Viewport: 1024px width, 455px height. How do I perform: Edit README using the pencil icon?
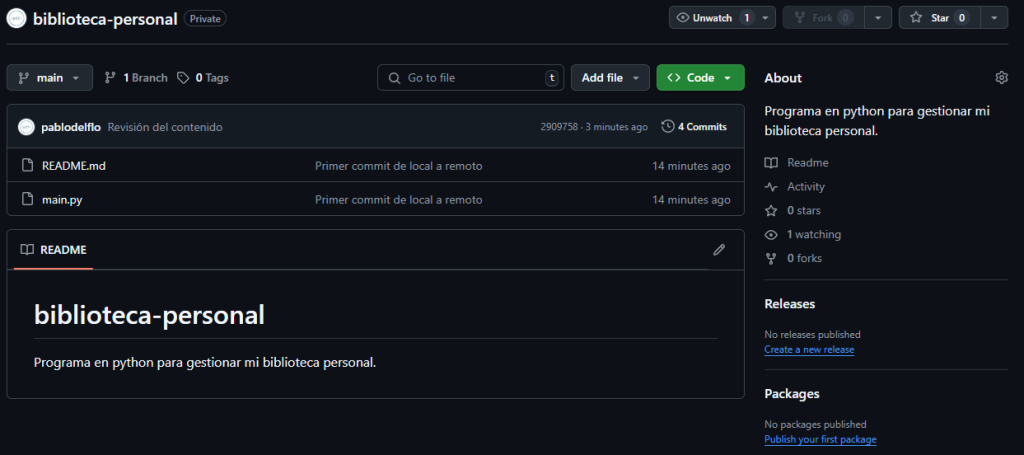(x=718, y=250)
